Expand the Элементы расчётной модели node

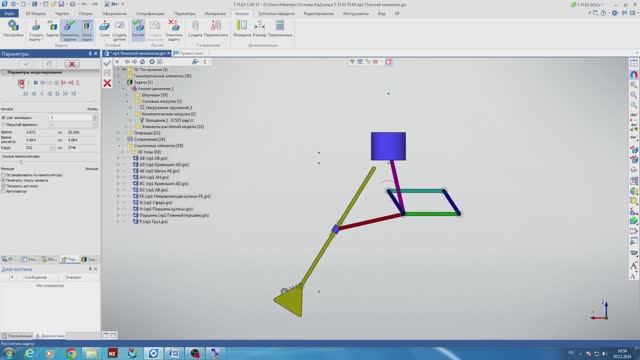click(127, 127)
